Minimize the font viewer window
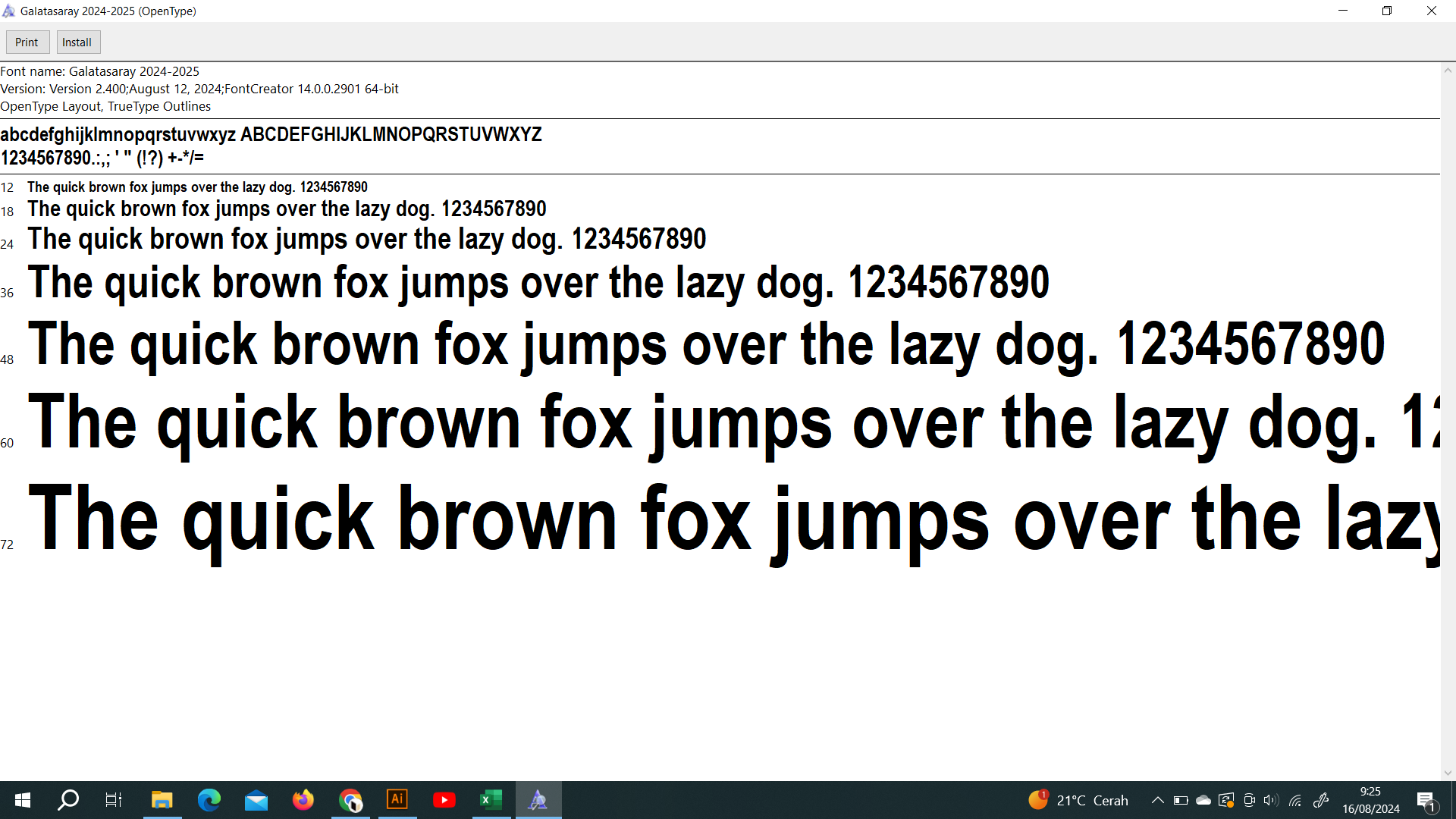The height and width of the screenshot is (819, 1456). click(1343, 11)
